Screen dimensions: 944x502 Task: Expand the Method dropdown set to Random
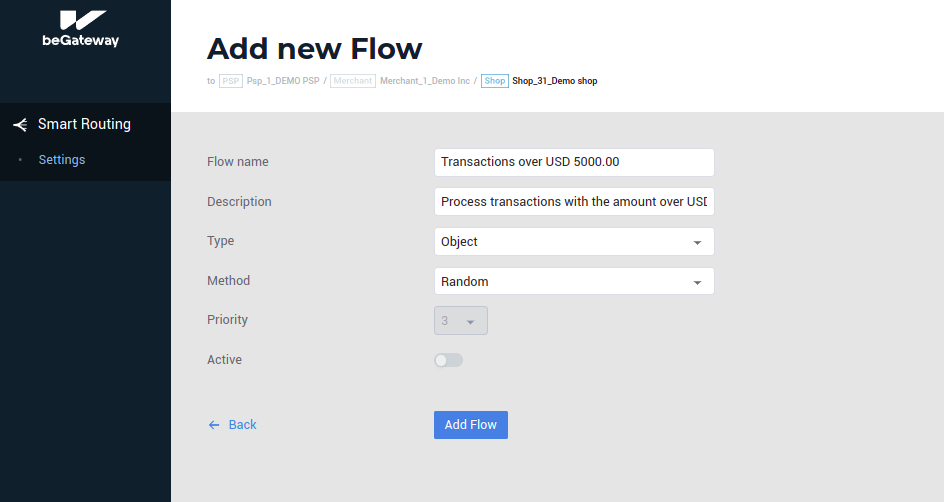pos(574,281)
